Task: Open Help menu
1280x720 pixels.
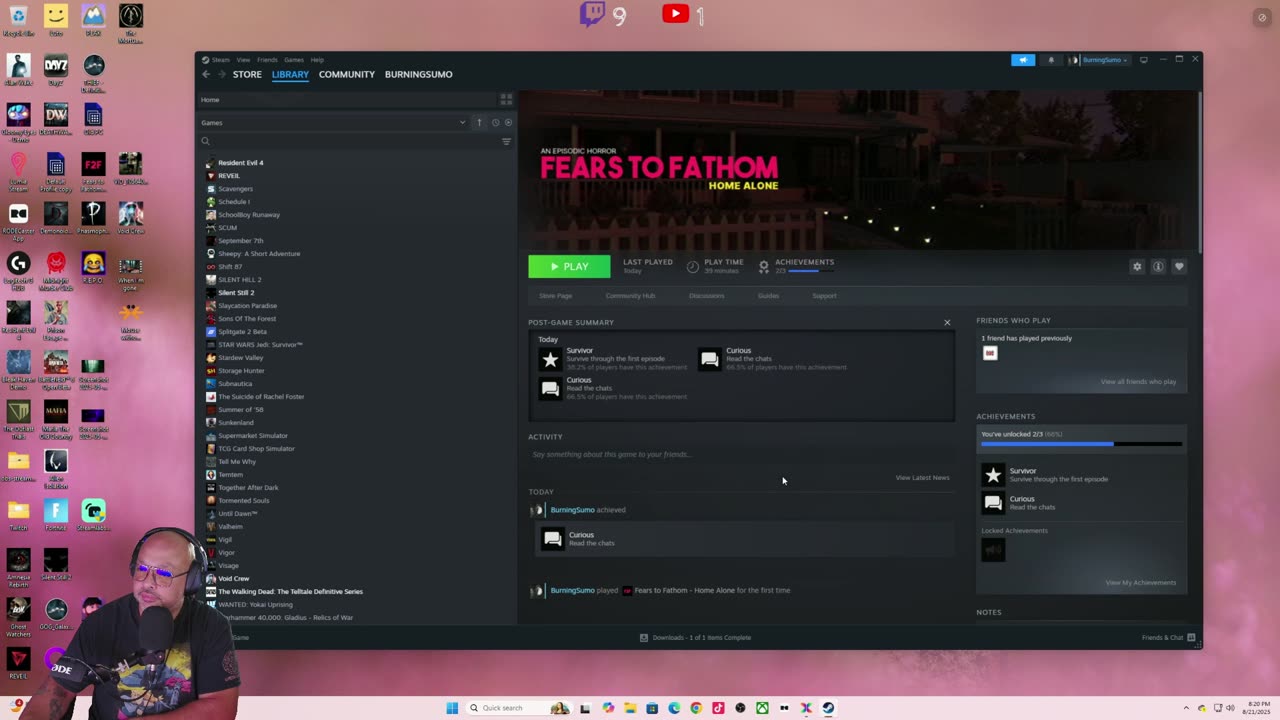Action: point(317,60)
